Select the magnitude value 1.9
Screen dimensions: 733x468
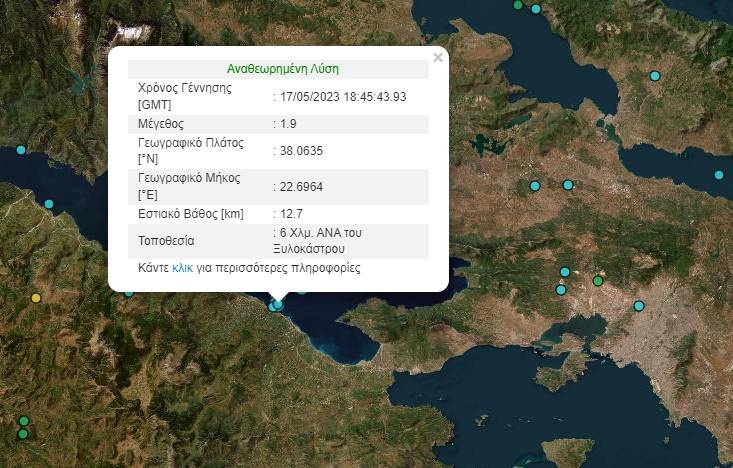pyautogui.click(x=289, y=124)
